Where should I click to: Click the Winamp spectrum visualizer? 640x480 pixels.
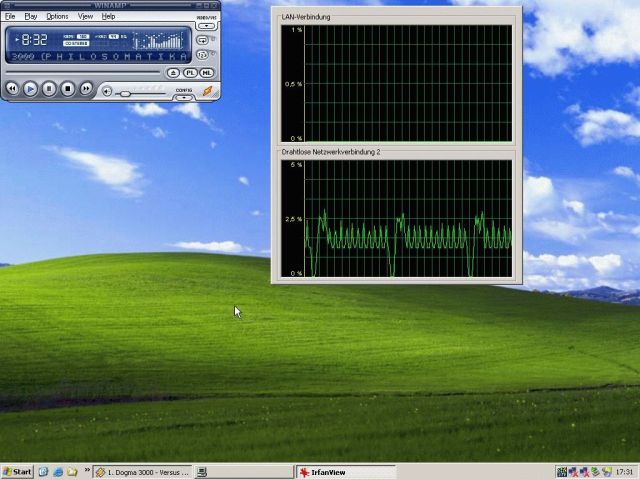pyautogui.click(x=158, y=40)
